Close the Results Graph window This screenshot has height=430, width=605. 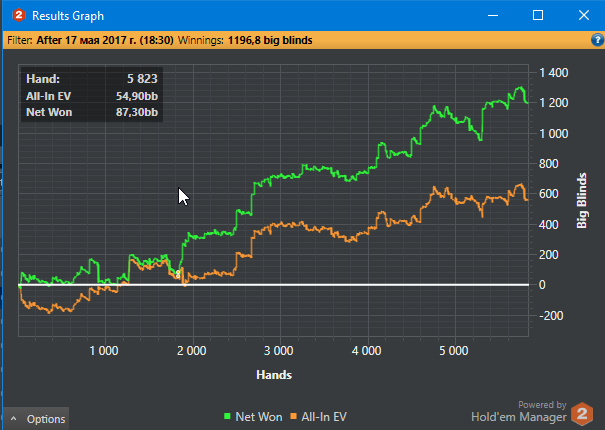(x=584, y=15)
